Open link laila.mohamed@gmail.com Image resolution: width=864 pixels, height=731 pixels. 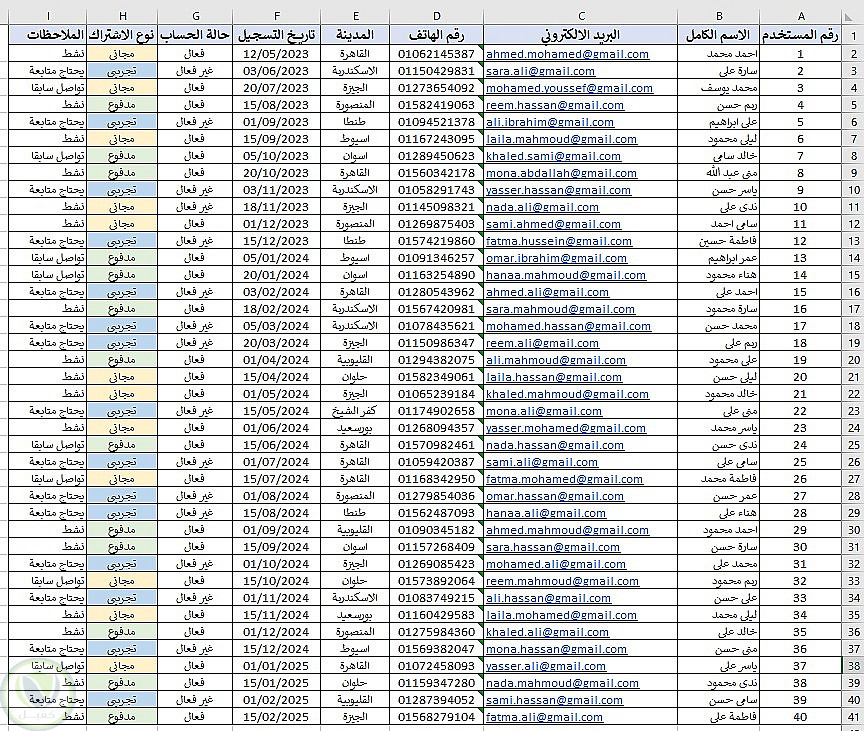pyautogui.click(x=561, y=615)
